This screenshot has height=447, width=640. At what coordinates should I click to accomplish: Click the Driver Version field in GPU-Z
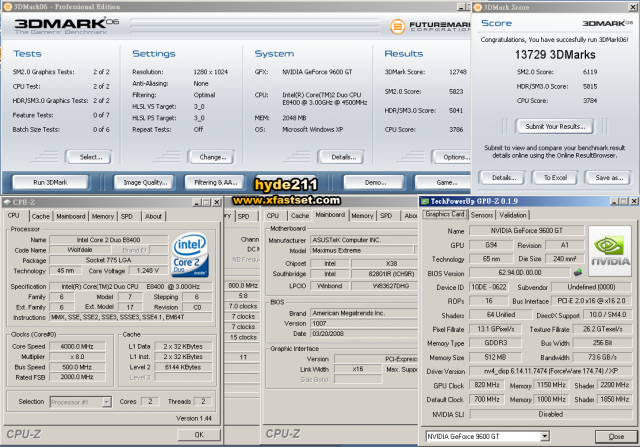[551, 371]
